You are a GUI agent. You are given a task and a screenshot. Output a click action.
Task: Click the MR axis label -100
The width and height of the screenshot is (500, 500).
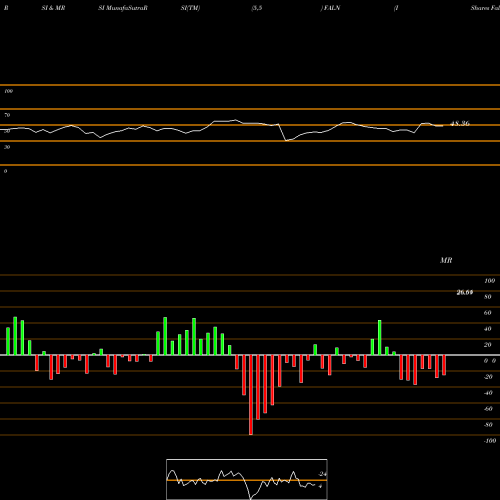pyautogui.click(x=490, y=441)
